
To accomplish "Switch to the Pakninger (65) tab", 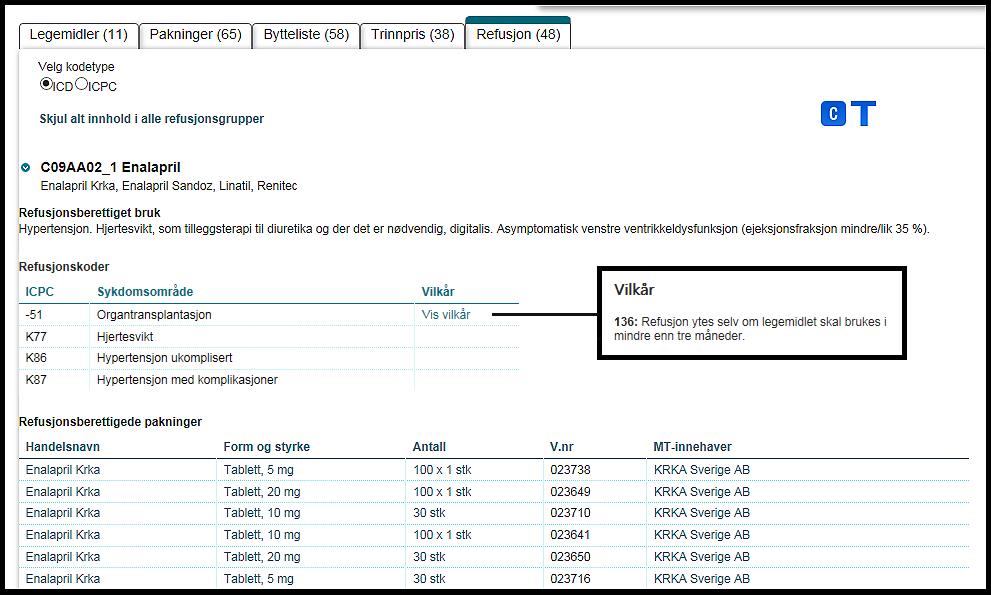I will (x=195, y=35).
